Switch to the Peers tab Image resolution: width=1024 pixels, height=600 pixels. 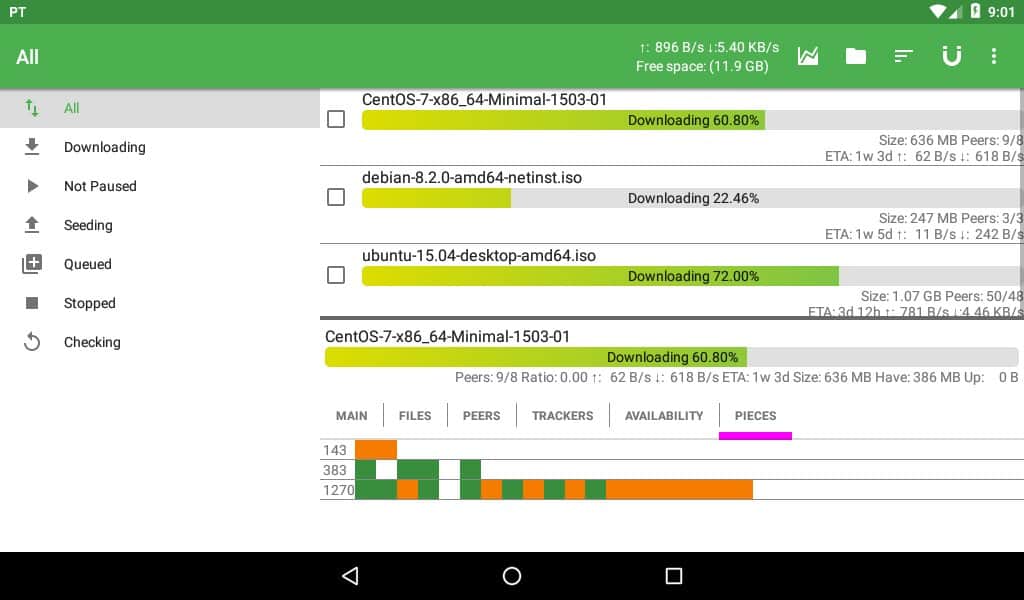481,415
